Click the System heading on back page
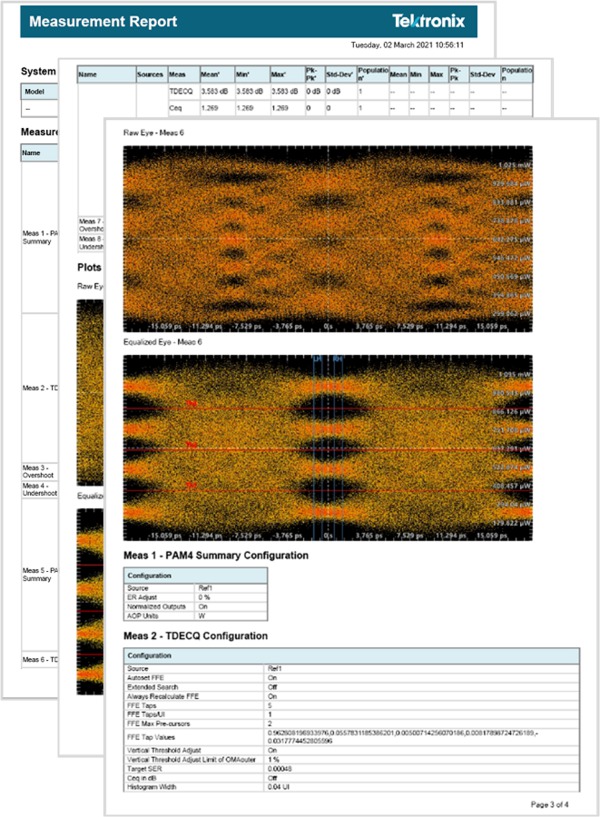Viewport: 600px width, 817px height. tap(38, 71)
